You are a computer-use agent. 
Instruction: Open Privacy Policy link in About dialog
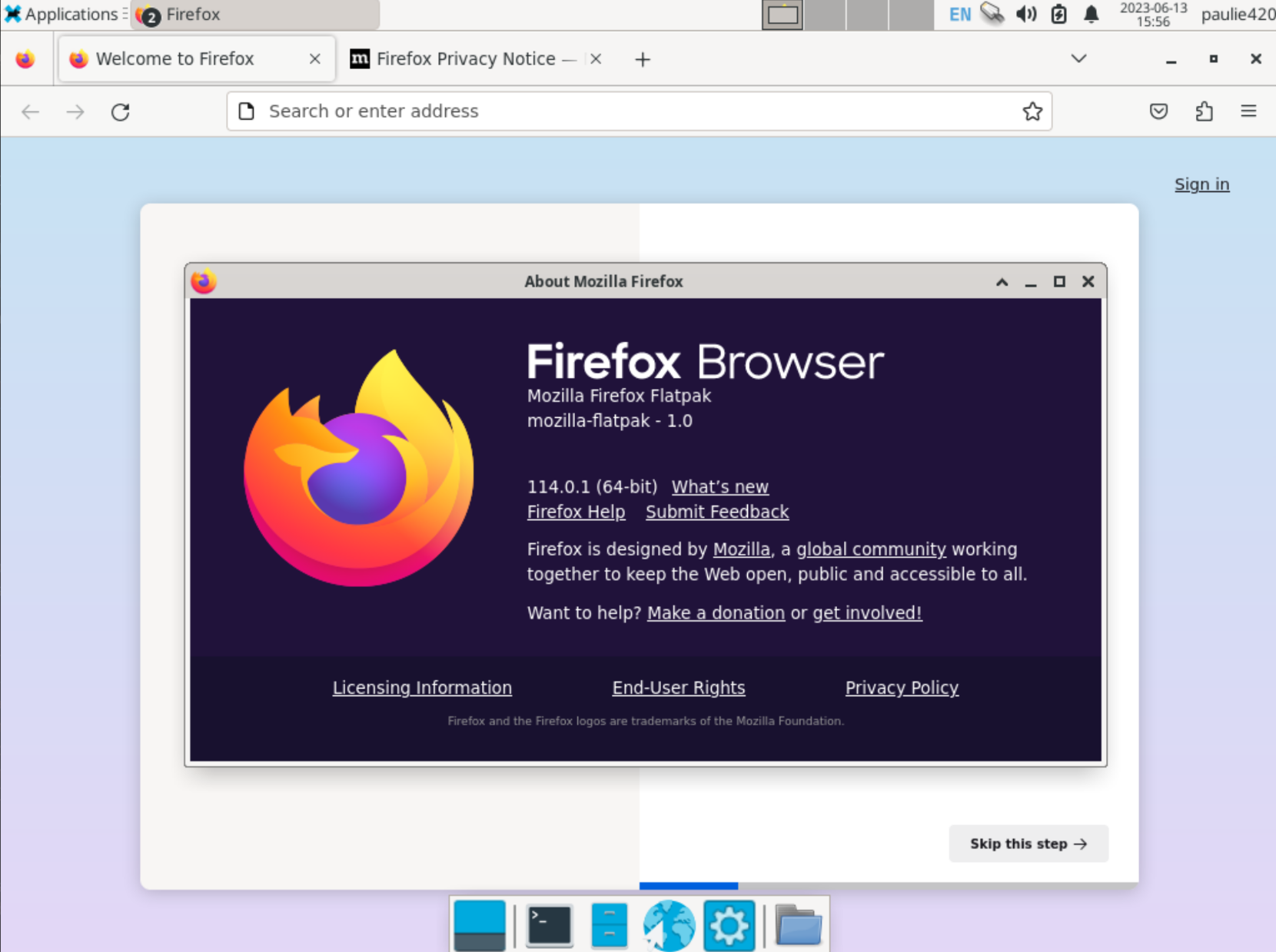(x=902, y=688)
